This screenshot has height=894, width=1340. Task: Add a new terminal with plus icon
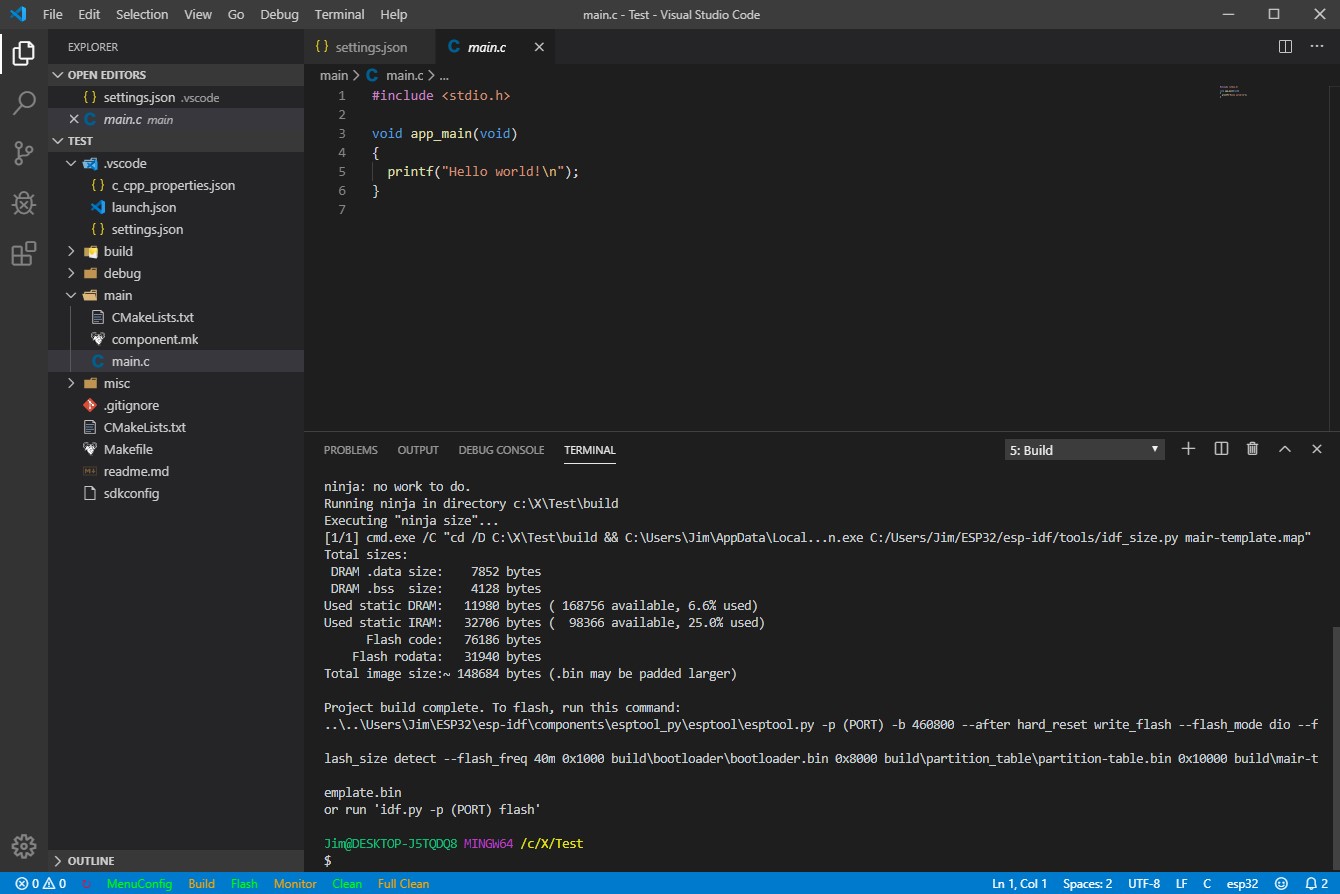1188,449
